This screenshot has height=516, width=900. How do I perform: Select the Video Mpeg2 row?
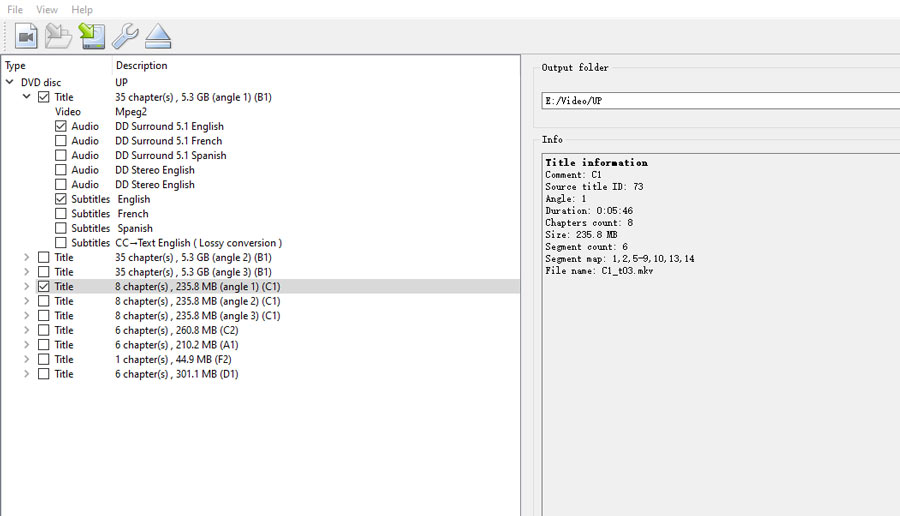pyautogui.click(x=261, y=111)
